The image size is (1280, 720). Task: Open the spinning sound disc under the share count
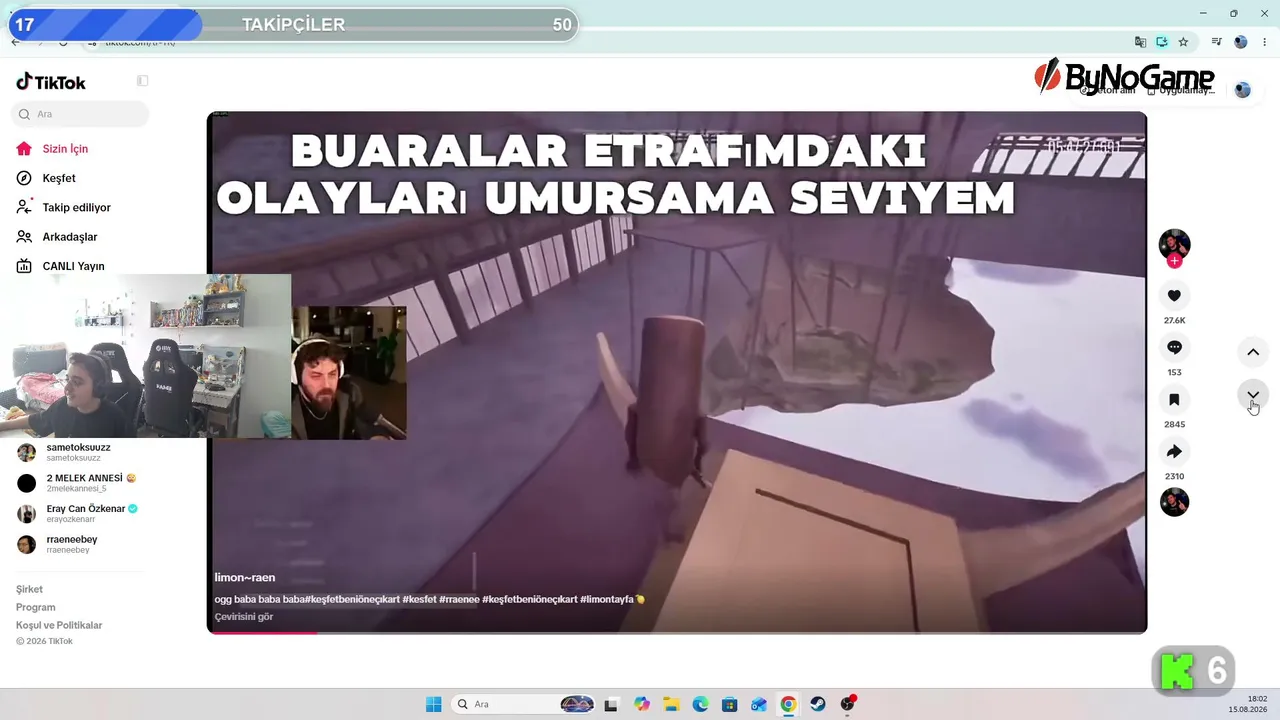click(1174, 502)
